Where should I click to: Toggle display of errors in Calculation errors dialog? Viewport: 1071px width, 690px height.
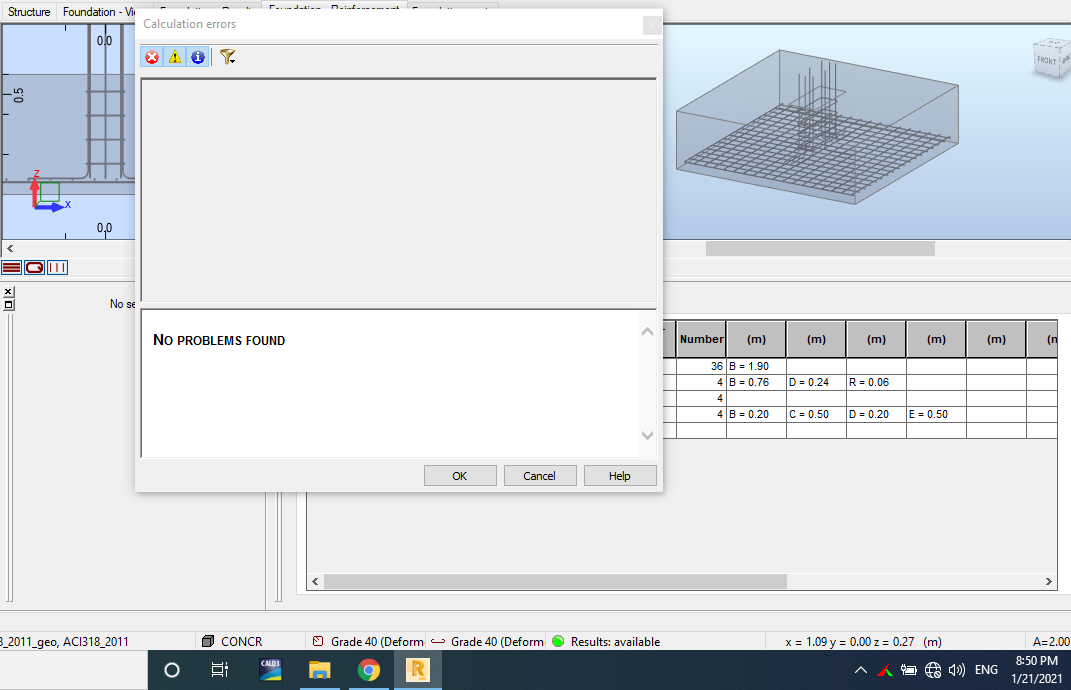point(151,57)
